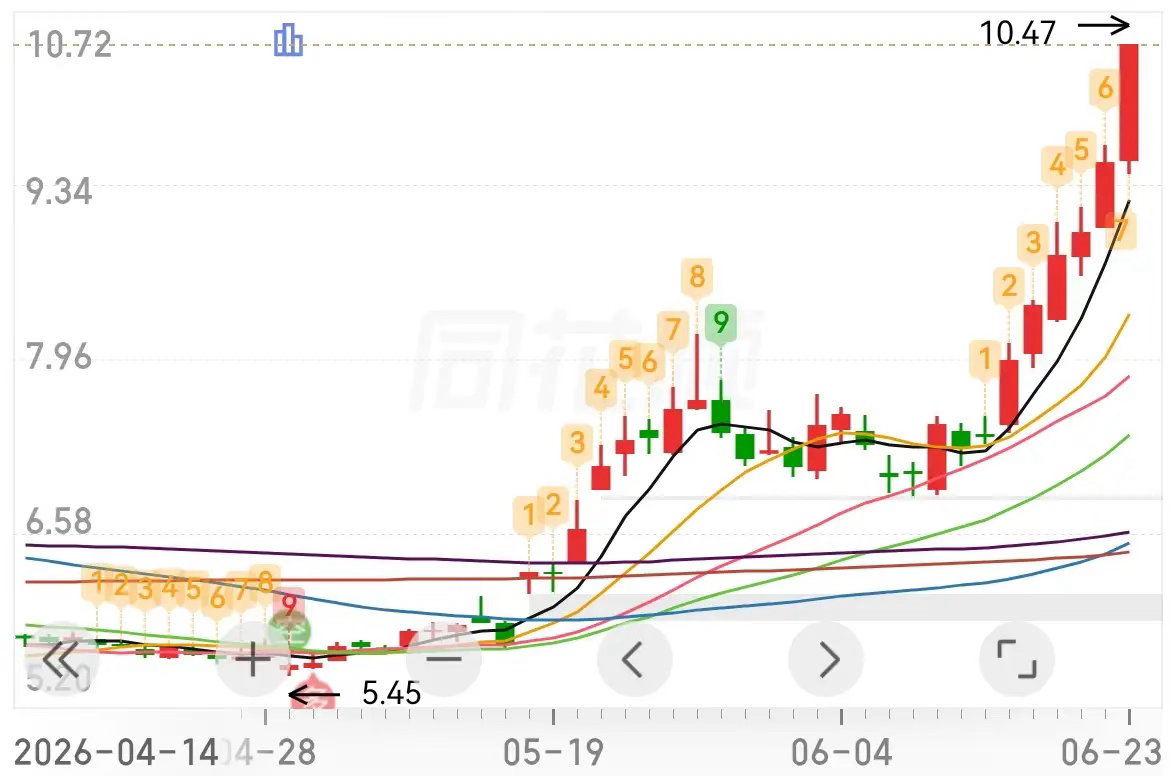This screenshot has width=1176, height=776.
Task: Click the 5.45 low price label
Action: pyautogui.click(x=391, y=694)
